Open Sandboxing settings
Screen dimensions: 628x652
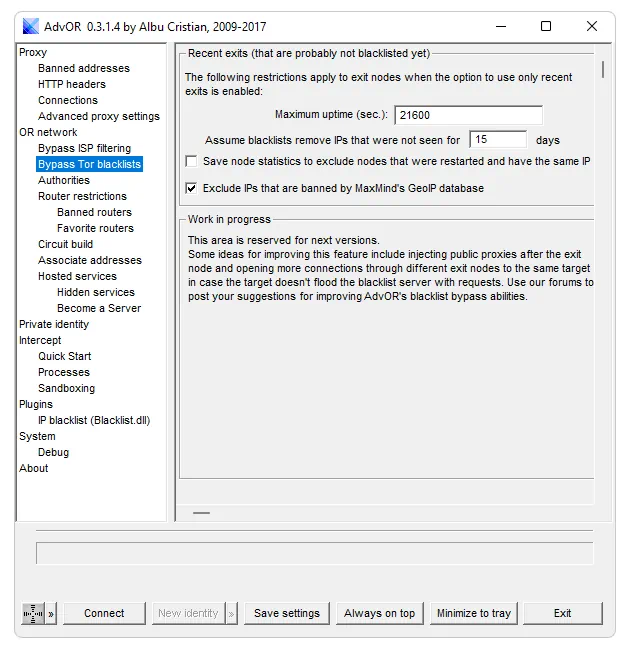pyautogui.click(x=67, y=388)
